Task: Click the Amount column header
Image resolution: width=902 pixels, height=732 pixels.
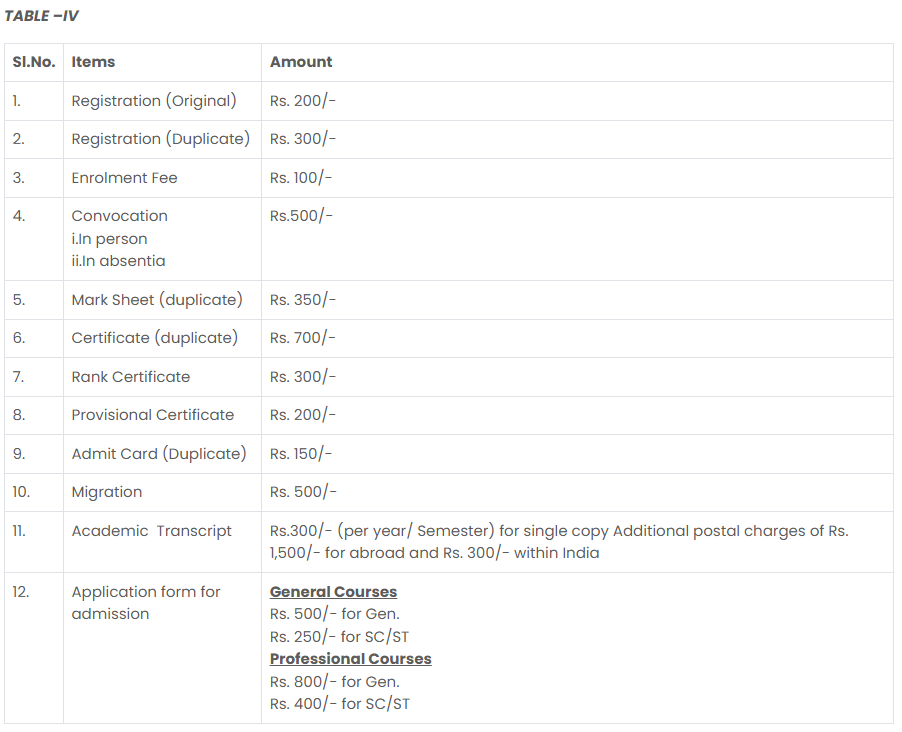Action: coord(301,62)
